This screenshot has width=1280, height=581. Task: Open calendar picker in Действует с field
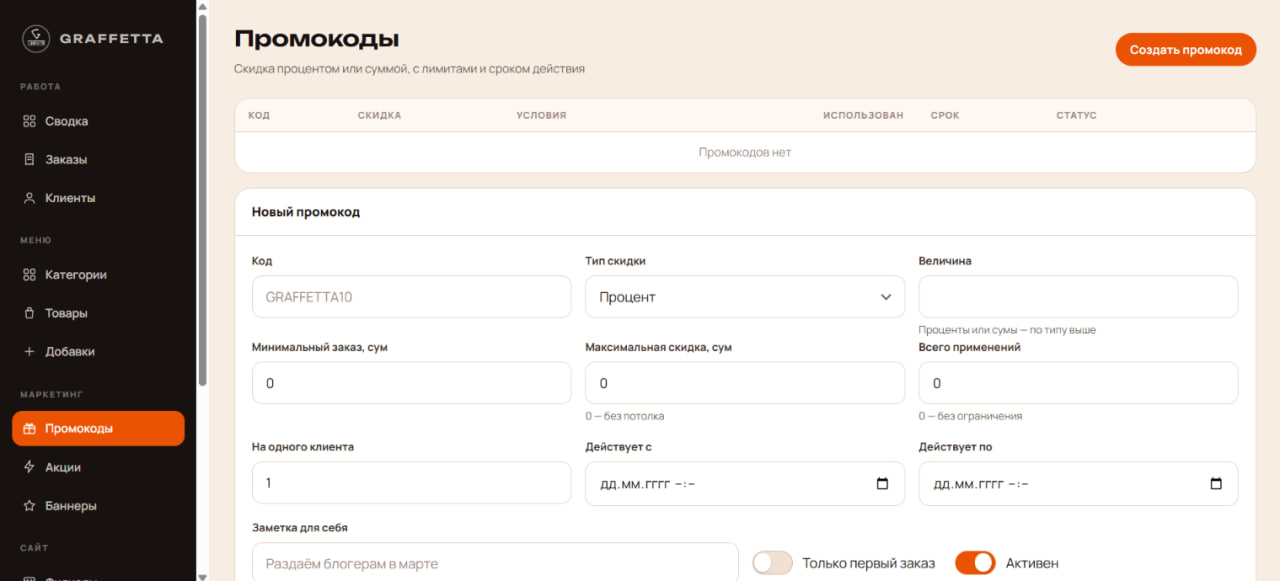[882, 484]
